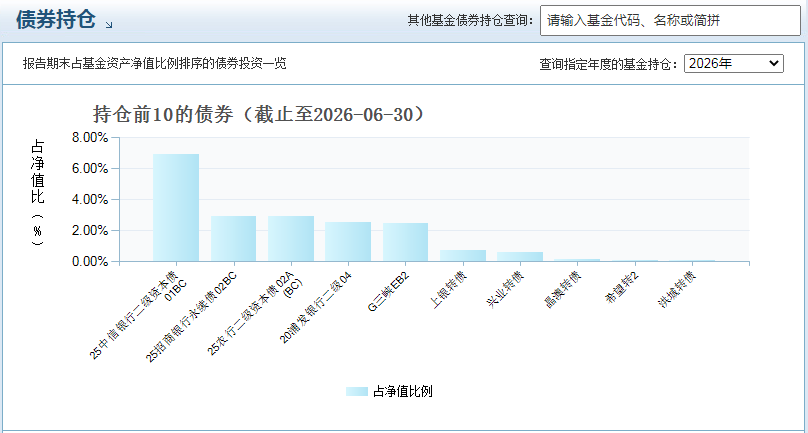Select the 25中信银行二级资本债01BC bar
Viewport: 808px width, 433px height.
pos(176,208)
